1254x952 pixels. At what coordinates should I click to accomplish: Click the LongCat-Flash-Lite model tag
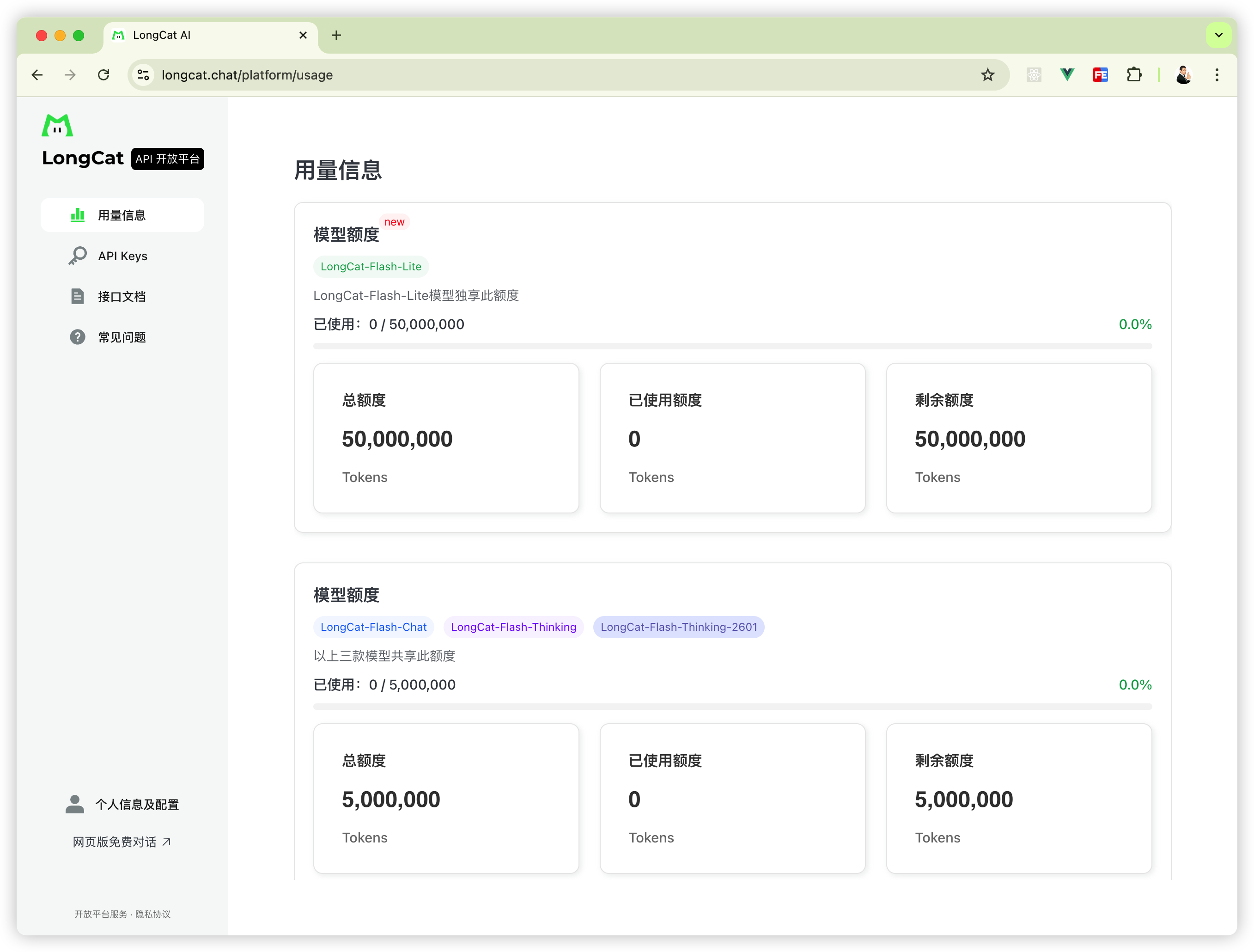click(371, 267)
